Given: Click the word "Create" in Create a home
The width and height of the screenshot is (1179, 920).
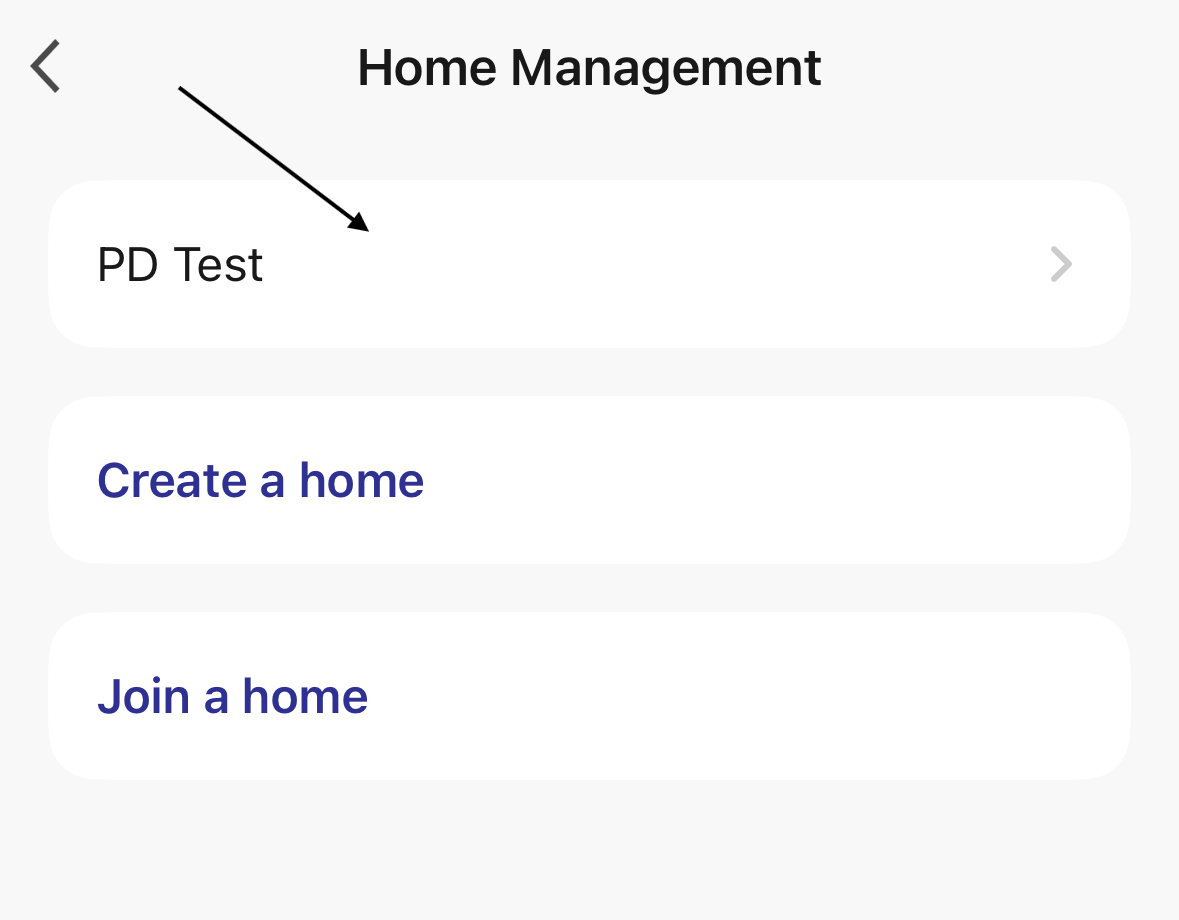Looking at the screenshot, I should (x=171, y=481).
